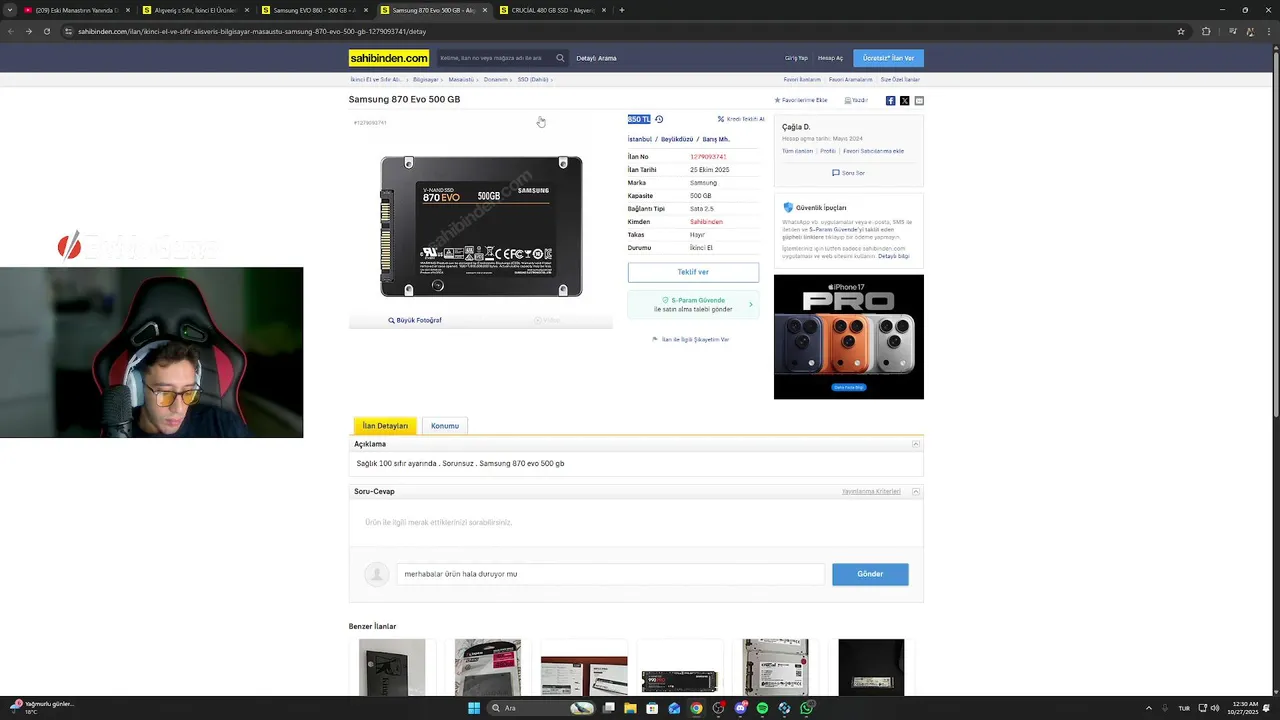Switch to Samsung EVO 860 - 500 GB tab
The height and width of the screenshot is (720, 1280).
315,10
